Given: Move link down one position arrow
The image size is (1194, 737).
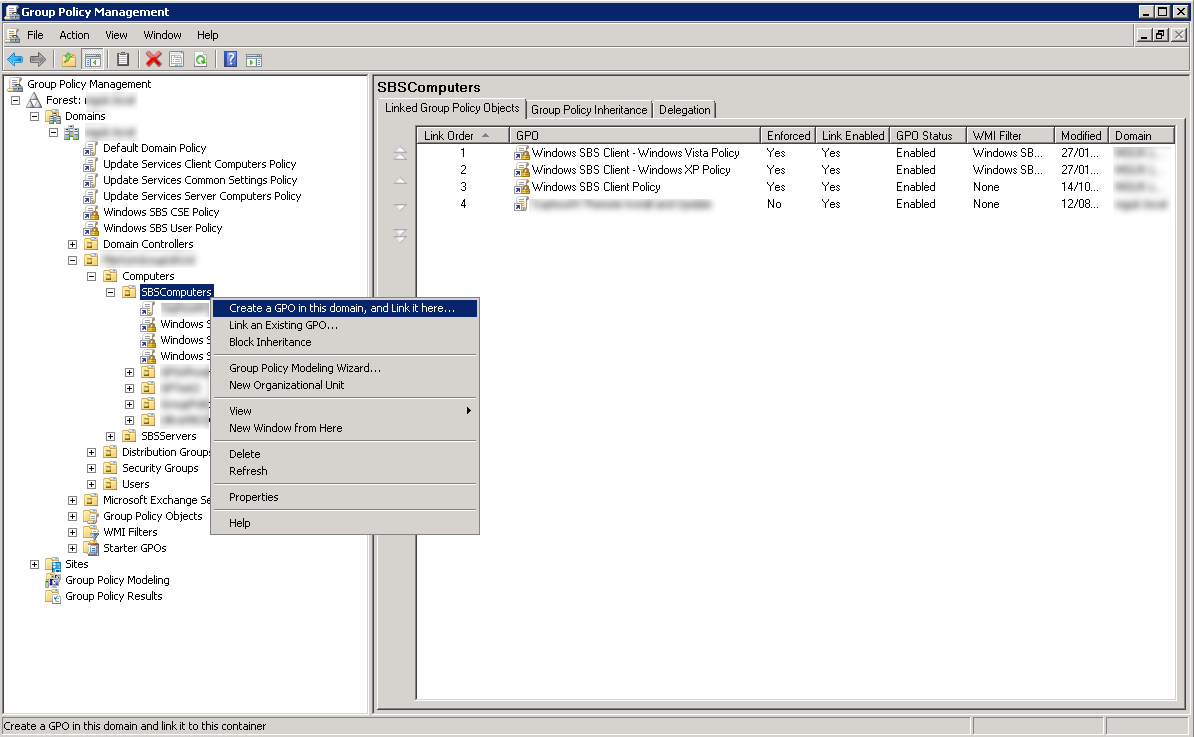Looking at the screenshot, I should (x=400, y=207).
